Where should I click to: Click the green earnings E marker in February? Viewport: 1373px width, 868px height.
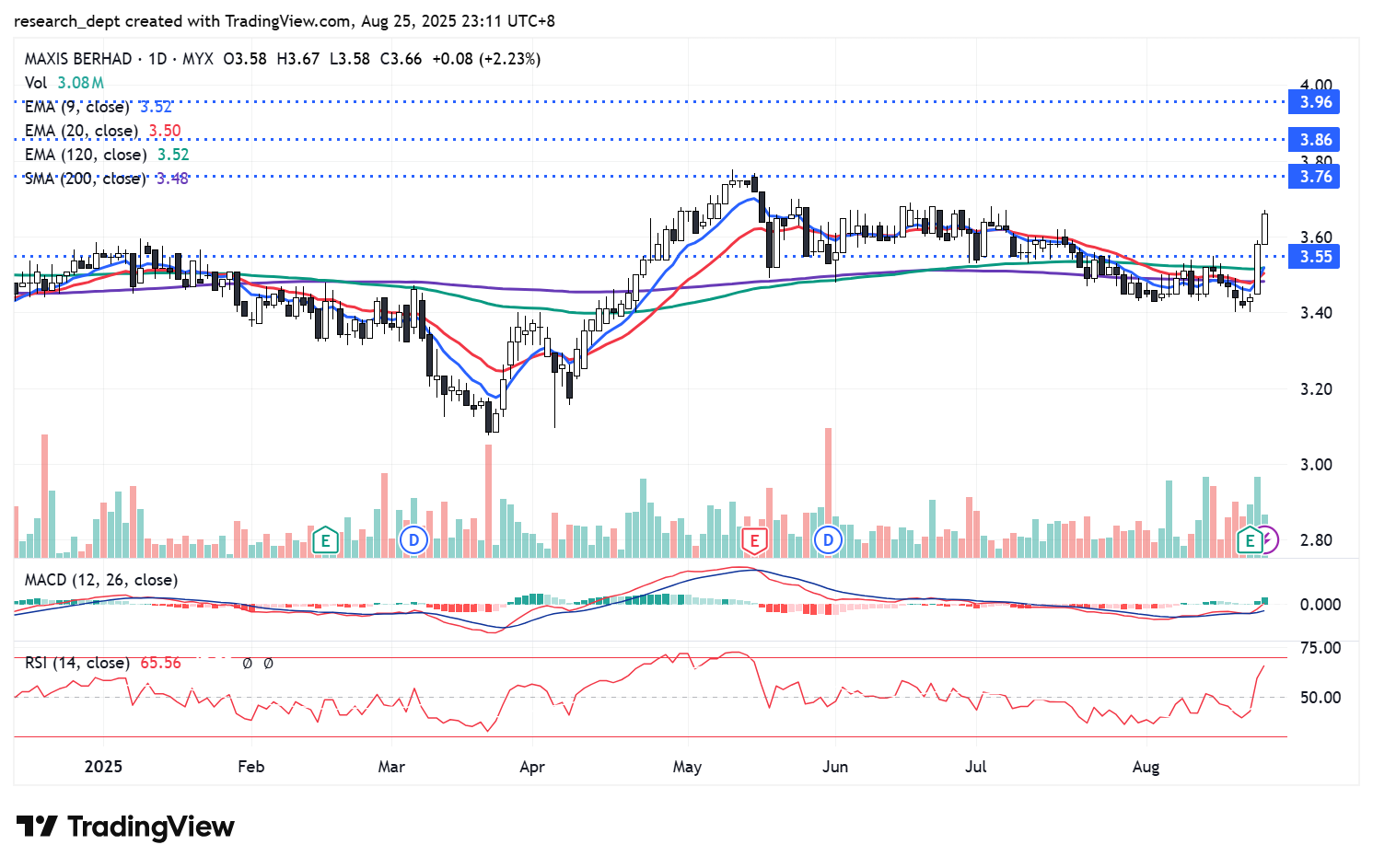point(325,540)
